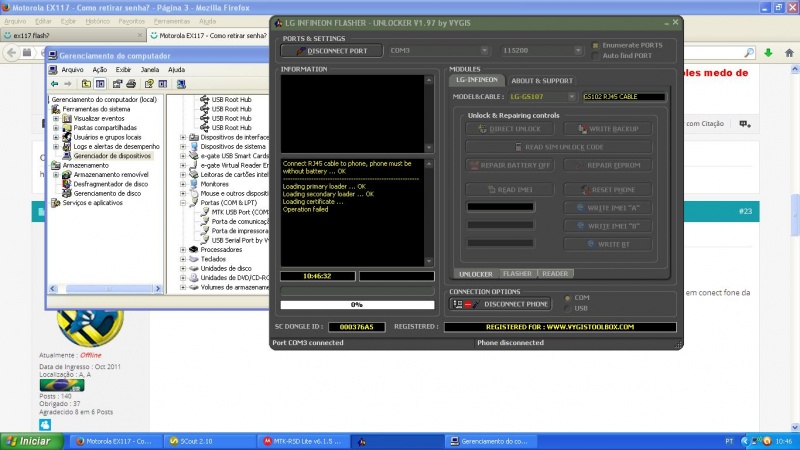The width and height of the screenshot is (800, 450).
Task: Click READ IMEI button
Action: pos(510,190)
